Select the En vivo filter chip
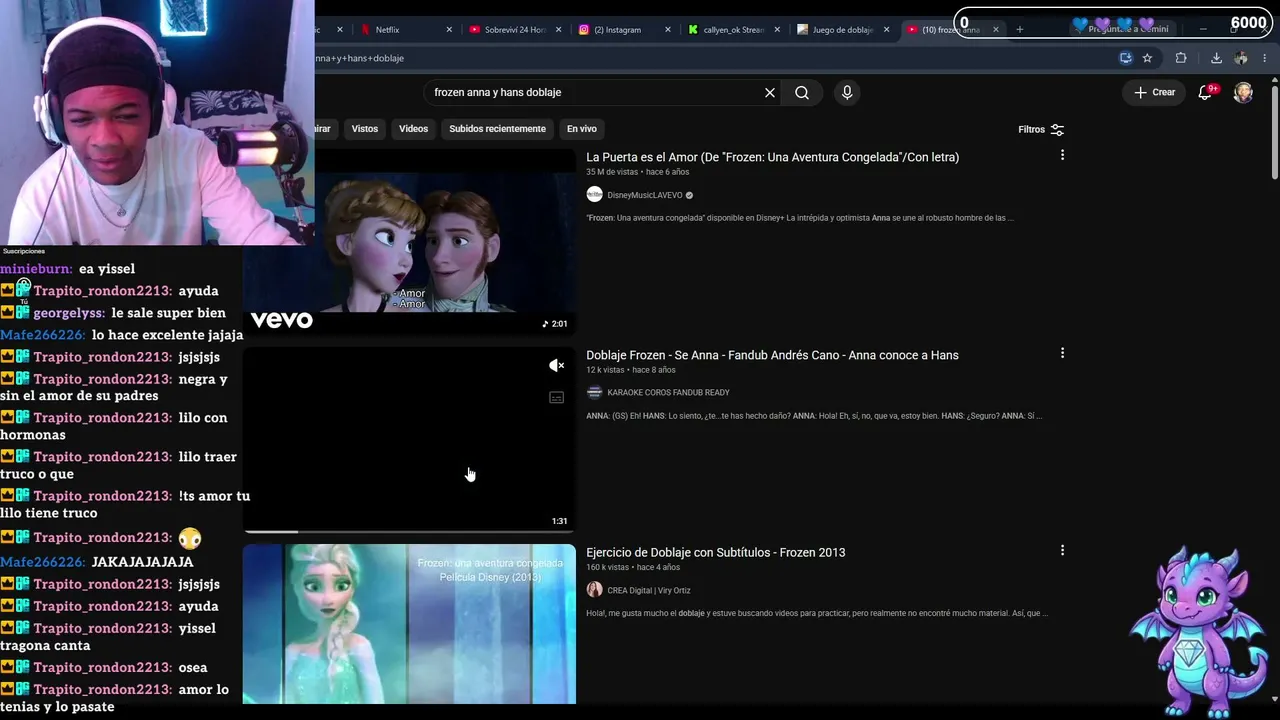This screenshot has width=1280, height=720. 582,129
